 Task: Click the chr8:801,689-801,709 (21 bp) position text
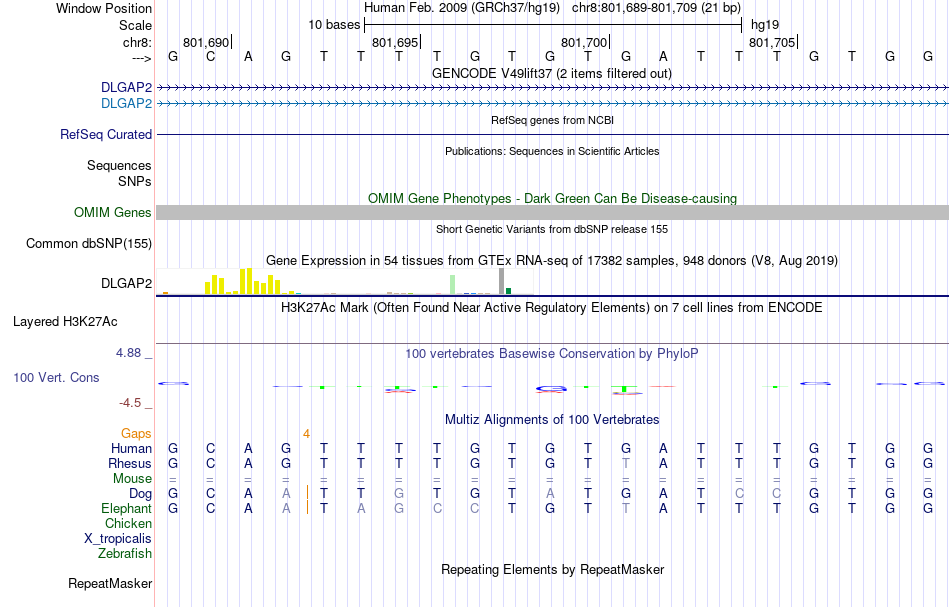(657, 8)
